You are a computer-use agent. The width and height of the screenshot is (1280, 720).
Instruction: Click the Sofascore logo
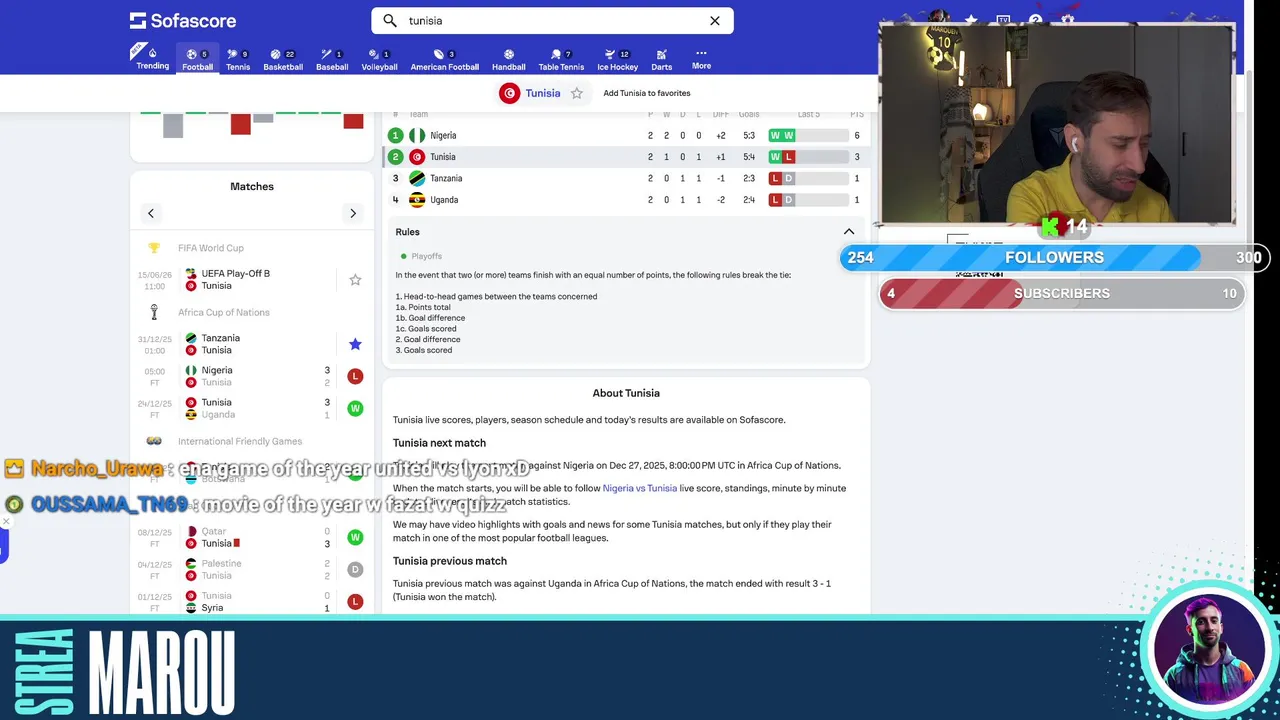[x=181, y=20]
